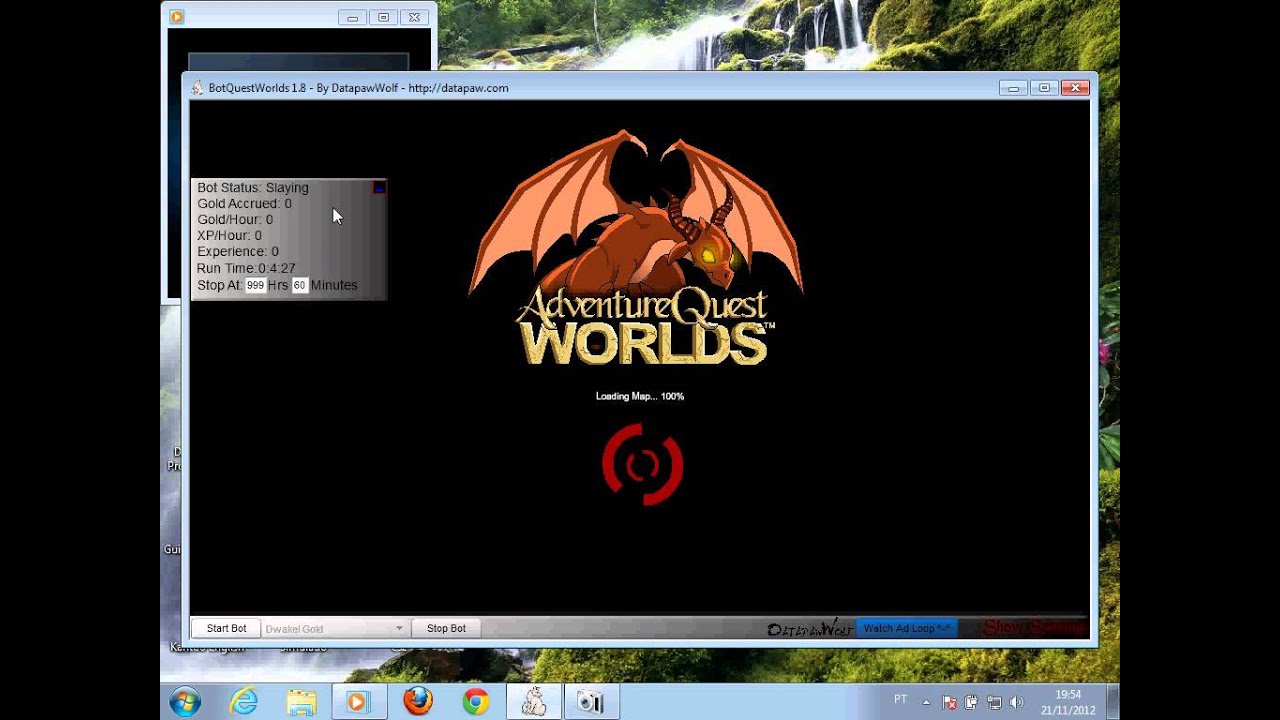Click the Action Center flag tray icon

(x=949, y=702)
